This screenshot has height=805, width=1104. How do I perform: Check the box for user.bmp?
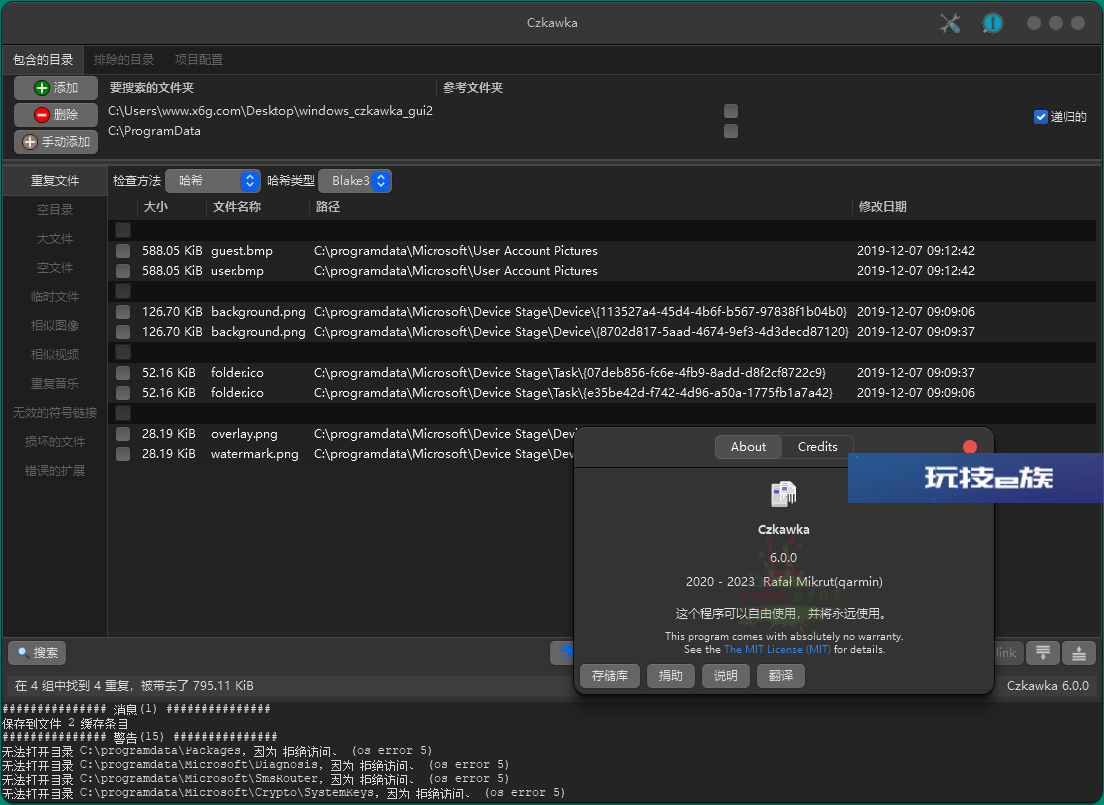pyautogui.click(x=123, y=271)
